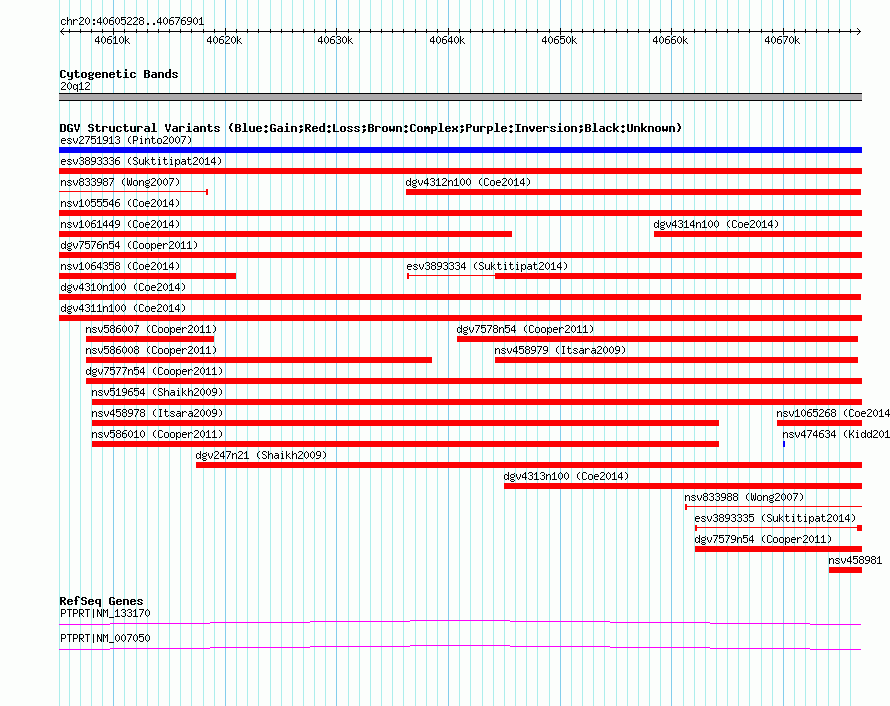
Task: Click nsv833987 (Wong2007) label
Action: tap(120, 182)
